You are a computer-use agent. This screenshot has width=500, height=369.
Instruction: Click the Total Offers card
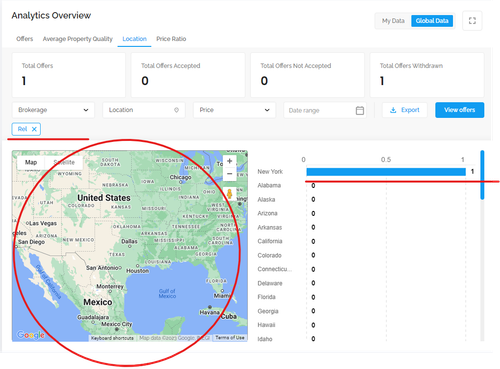tap(69, 75)
